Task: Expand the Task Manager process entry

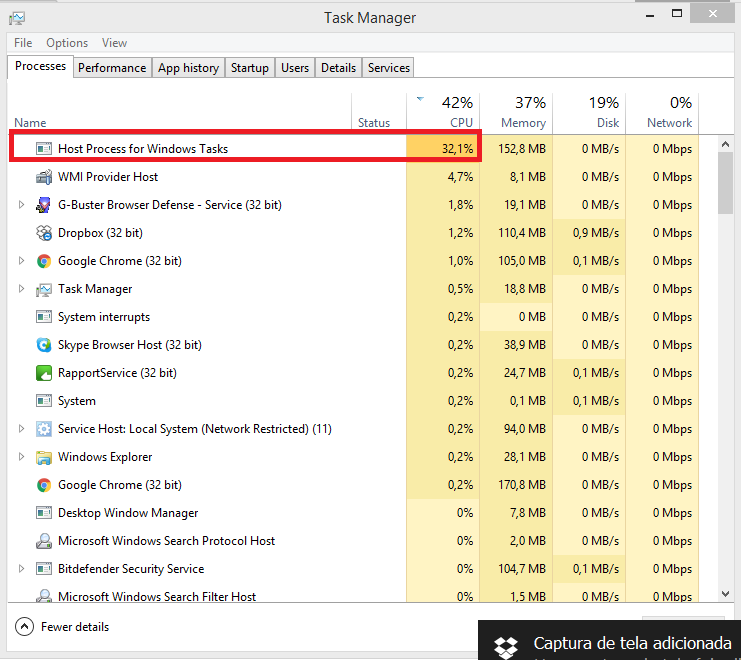Action: click(x=21, y=289)
